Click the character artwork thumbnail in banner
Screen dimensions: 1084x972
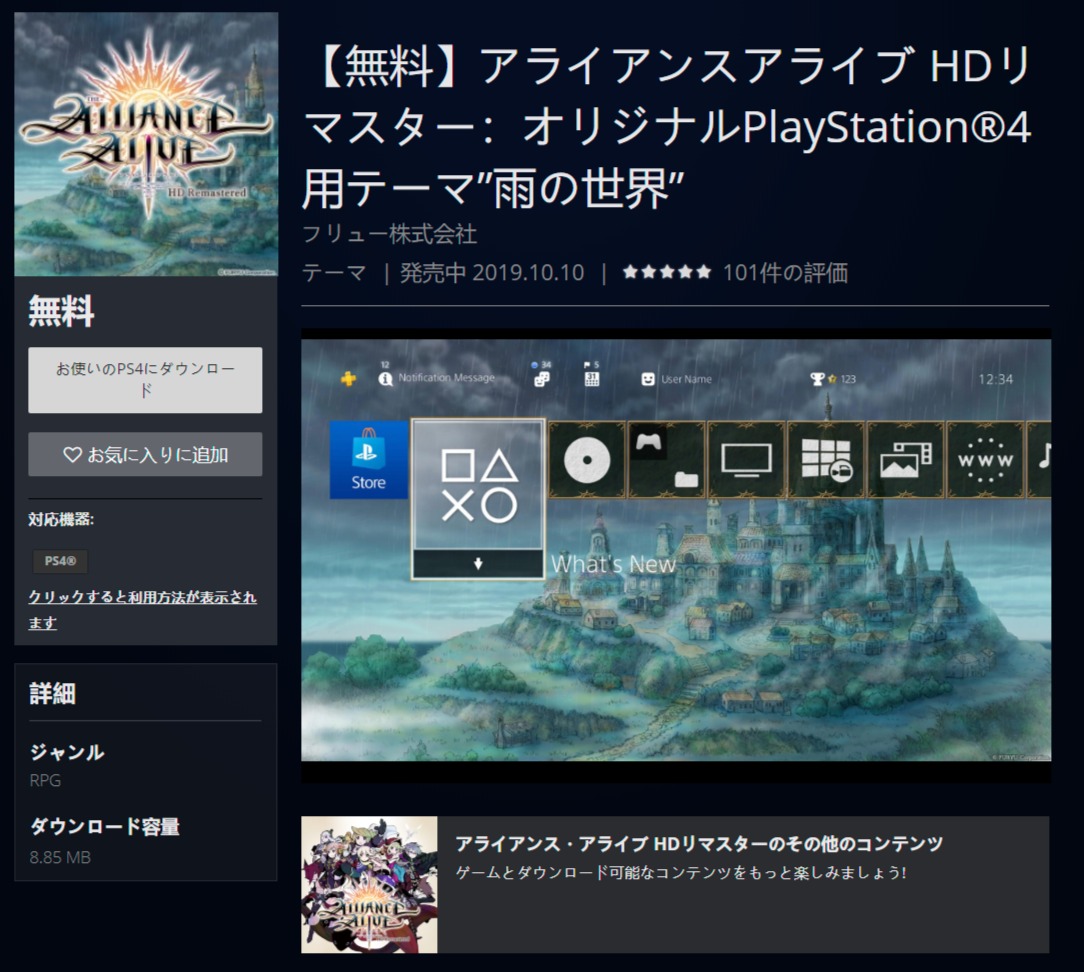[369, 885]
